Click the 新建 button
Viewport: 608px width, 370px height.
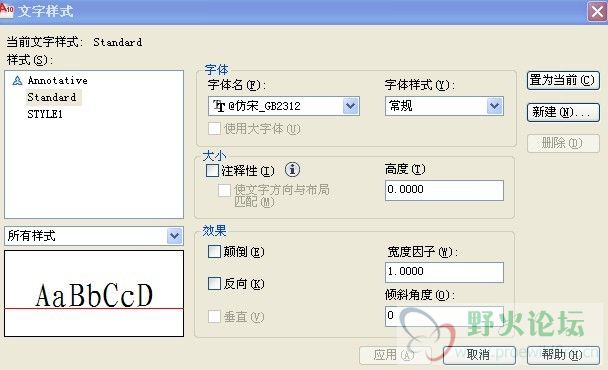(563, 112)
